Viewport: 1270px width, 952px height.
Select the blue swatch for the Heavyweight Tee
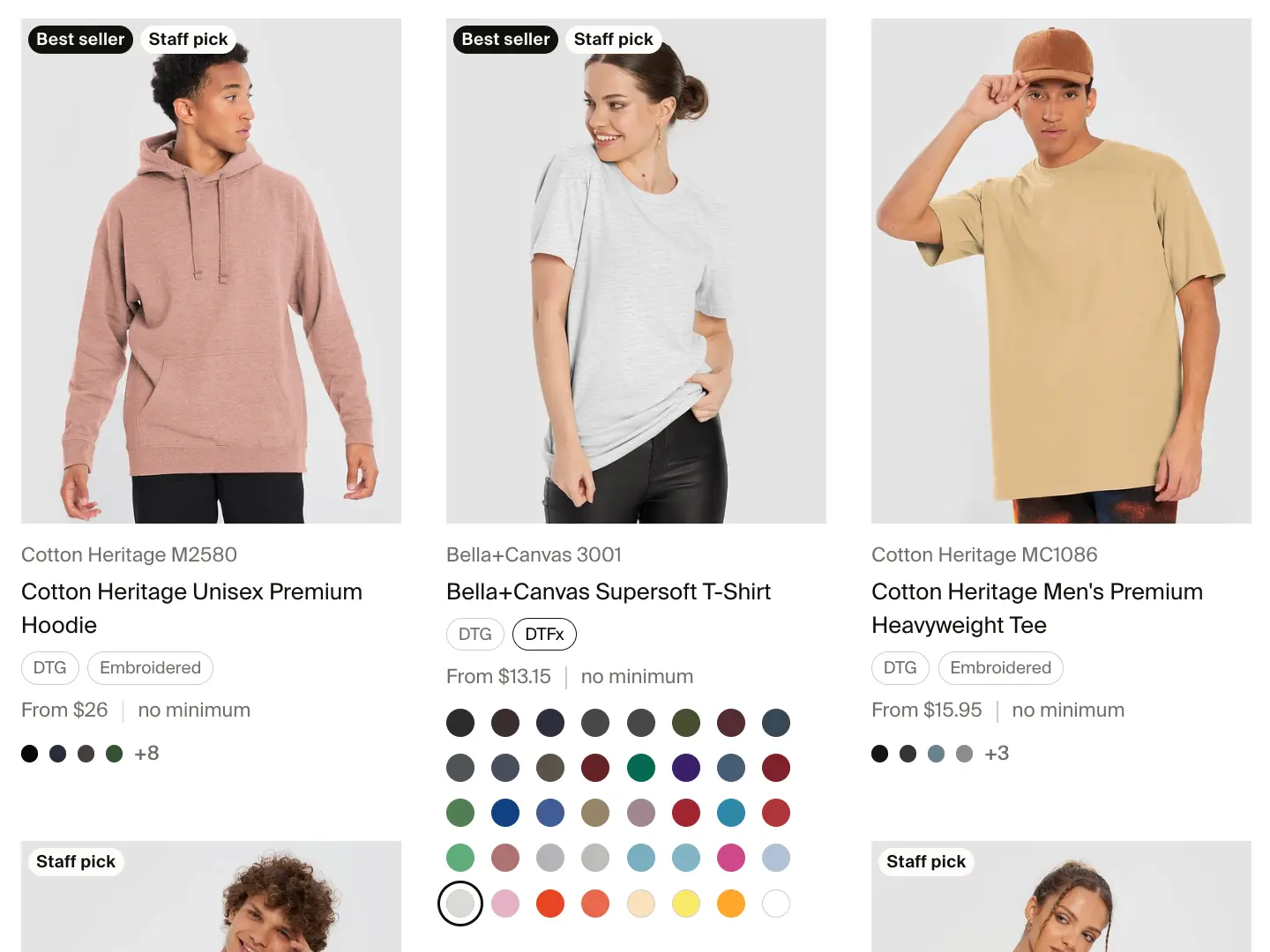936,753
